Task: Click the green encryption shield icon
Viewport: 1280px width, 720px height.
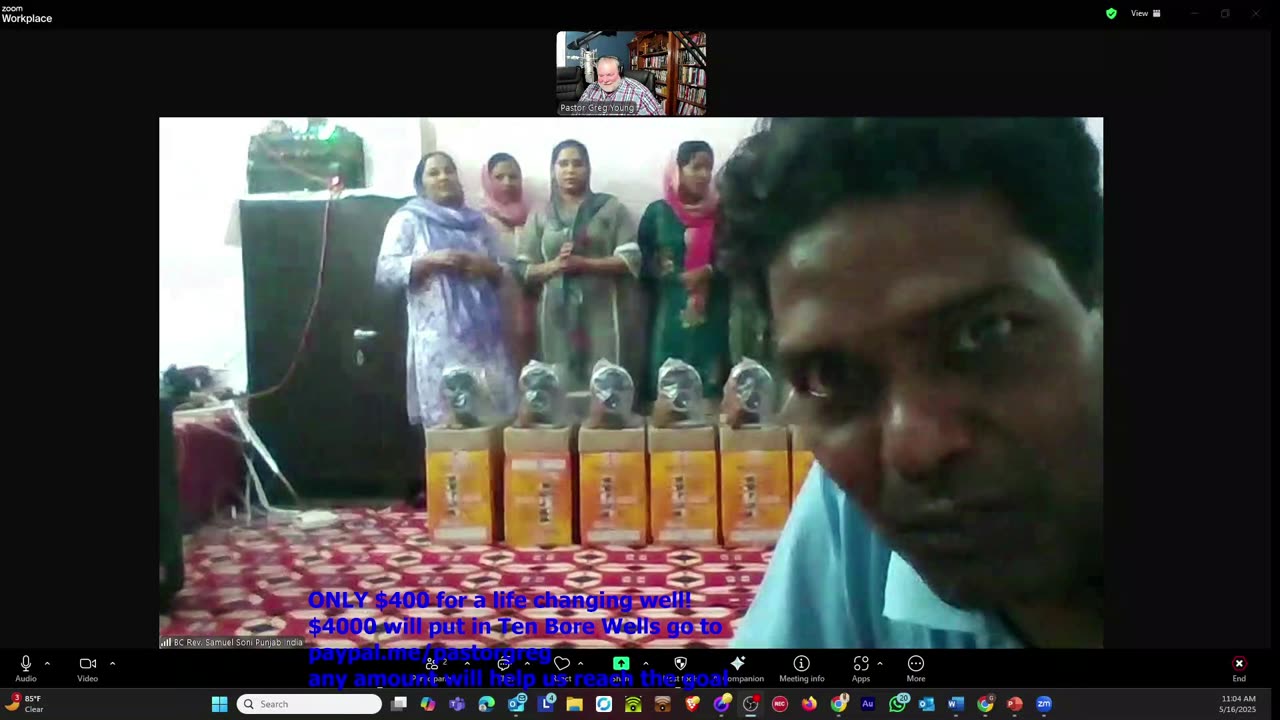Action: pos(1111,14)
